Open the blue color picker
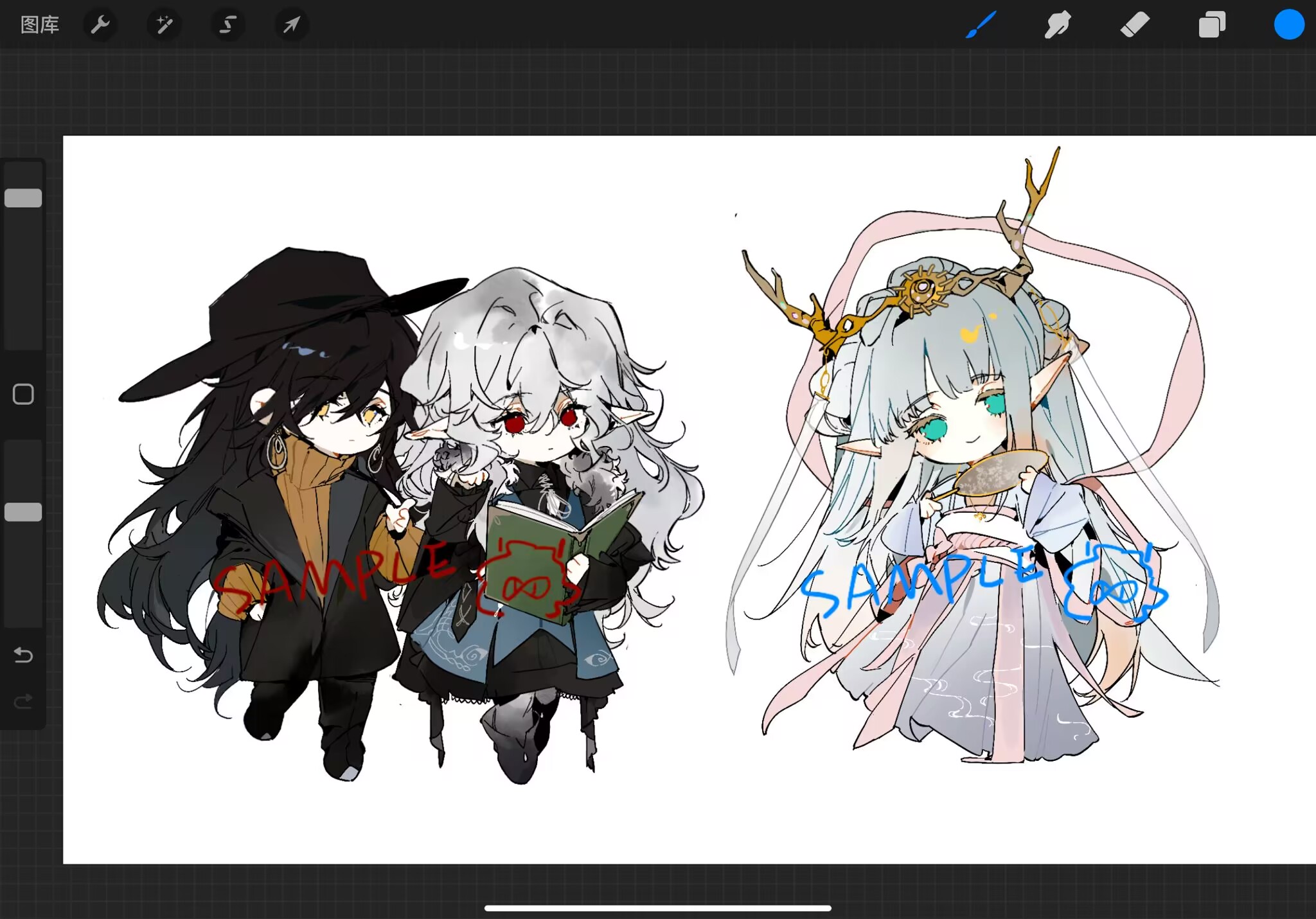This screenshot has width=1316, height=919. [x=1288, y=25]
